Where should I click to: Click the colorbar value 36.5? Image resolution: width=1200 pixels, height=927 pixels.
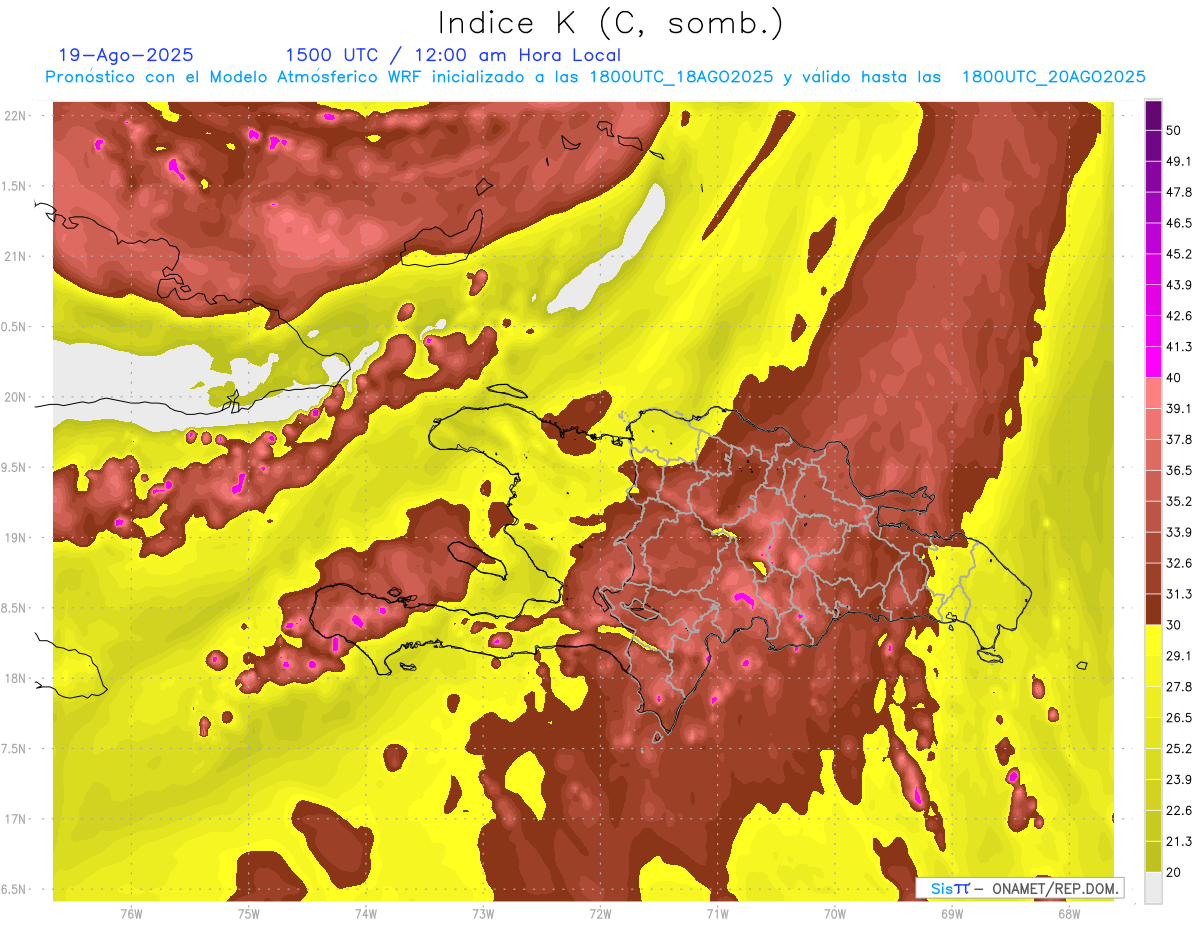(1179, 470)
